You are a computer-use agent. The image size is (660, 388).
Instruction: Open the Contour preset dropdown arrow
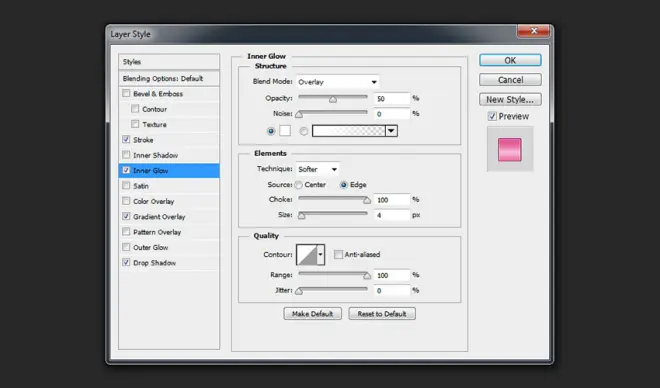pyautogui.click(x=321, y=255)
